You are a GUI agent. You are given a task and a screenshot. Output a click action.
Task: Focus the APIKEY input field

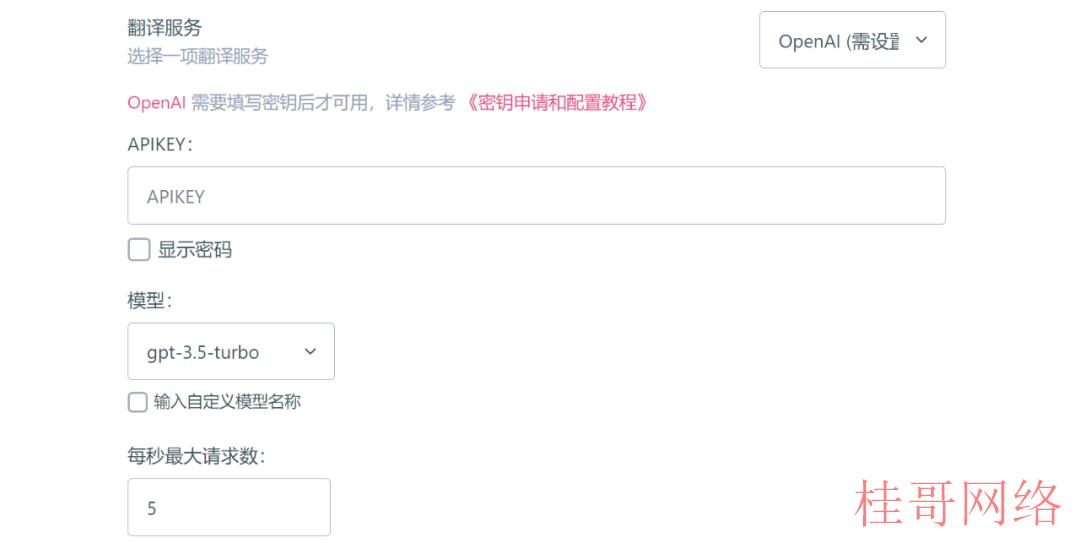click(536, 196)
